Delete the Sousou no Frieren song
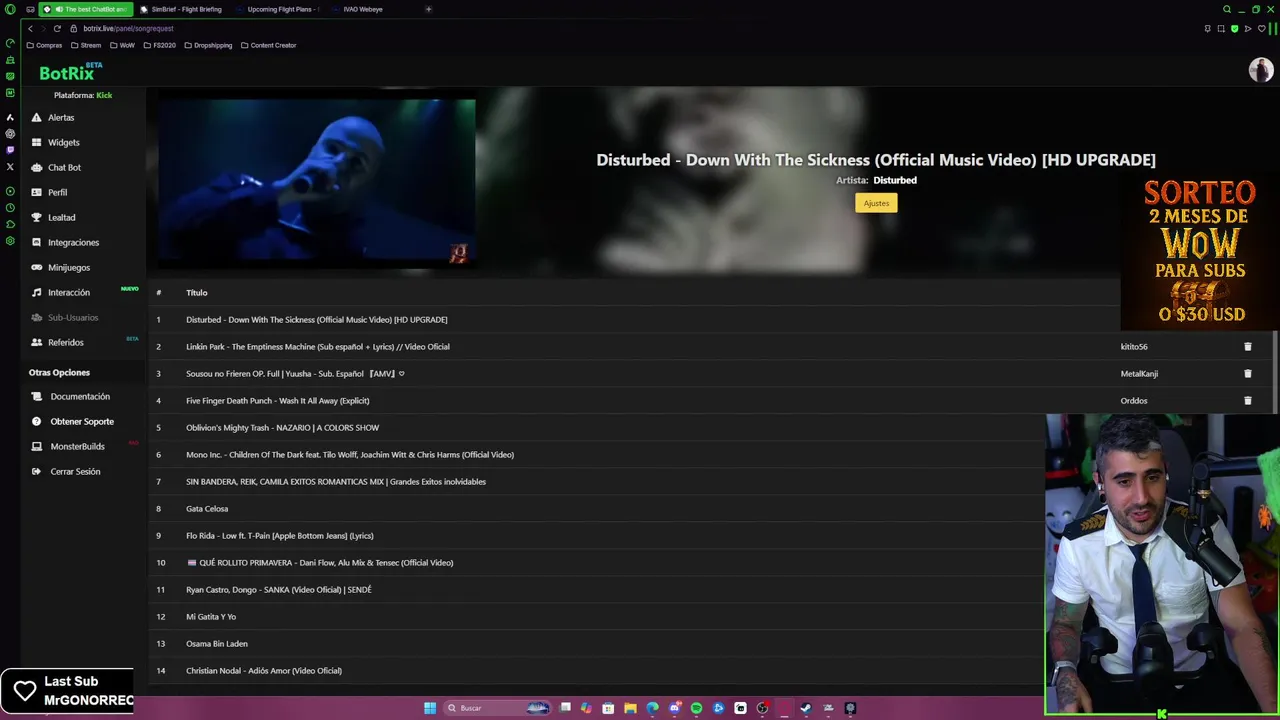This screenshot has width=1280, height=720. click(1247, 373)
